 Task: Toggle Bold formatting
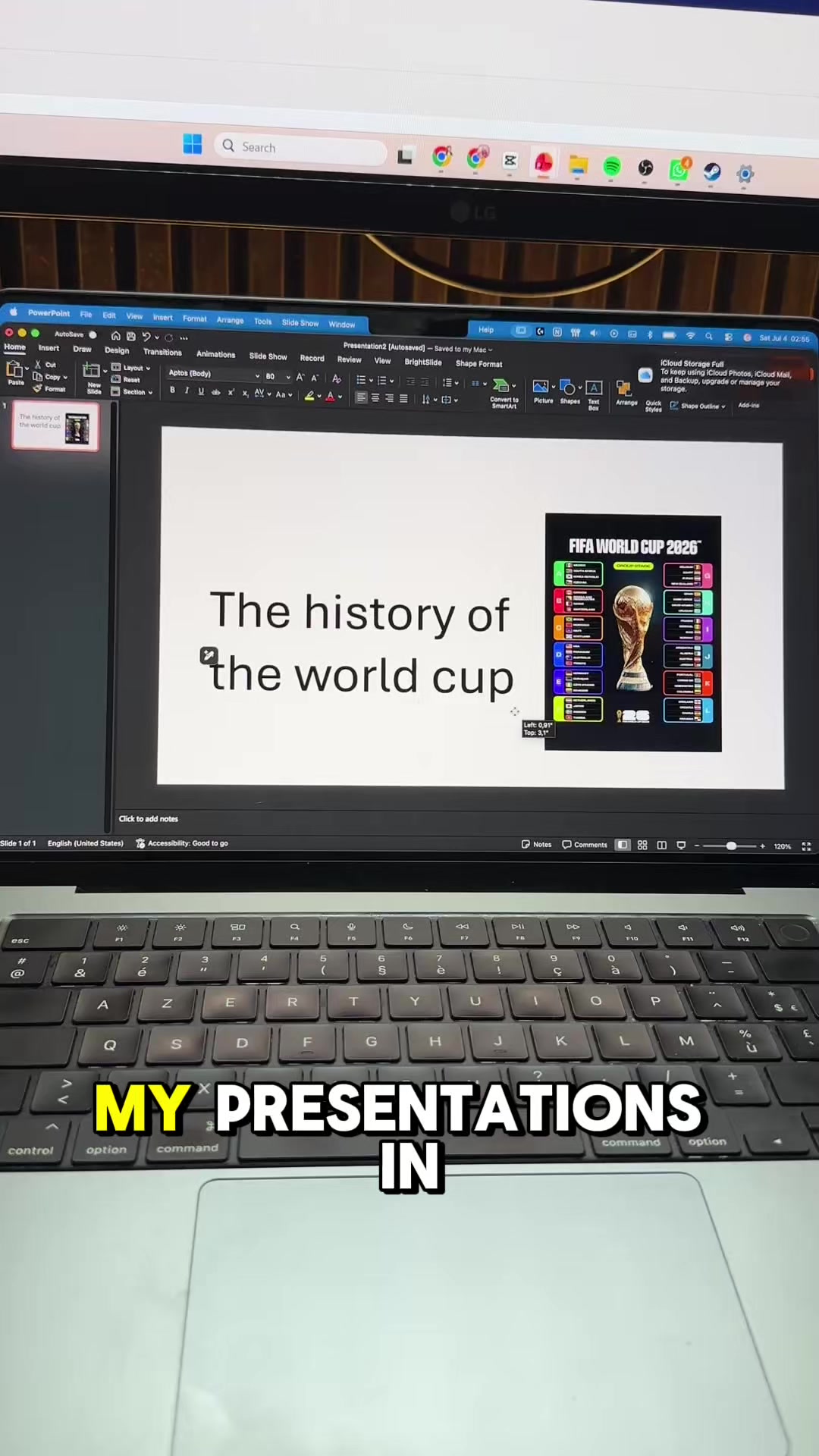172,391
